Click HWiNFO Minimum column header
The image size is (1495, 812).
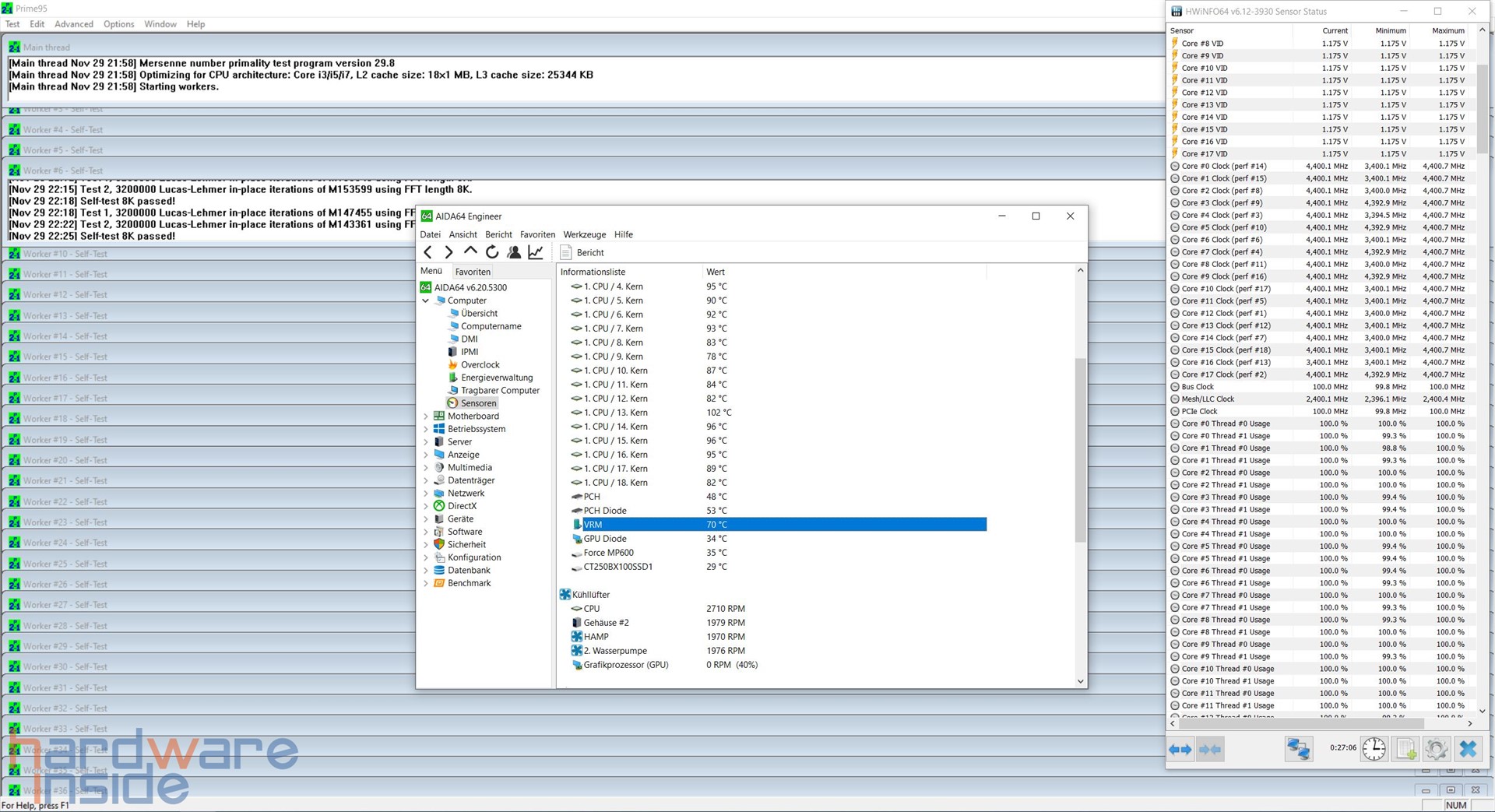pyautogui.click(x=1380, y=30)
